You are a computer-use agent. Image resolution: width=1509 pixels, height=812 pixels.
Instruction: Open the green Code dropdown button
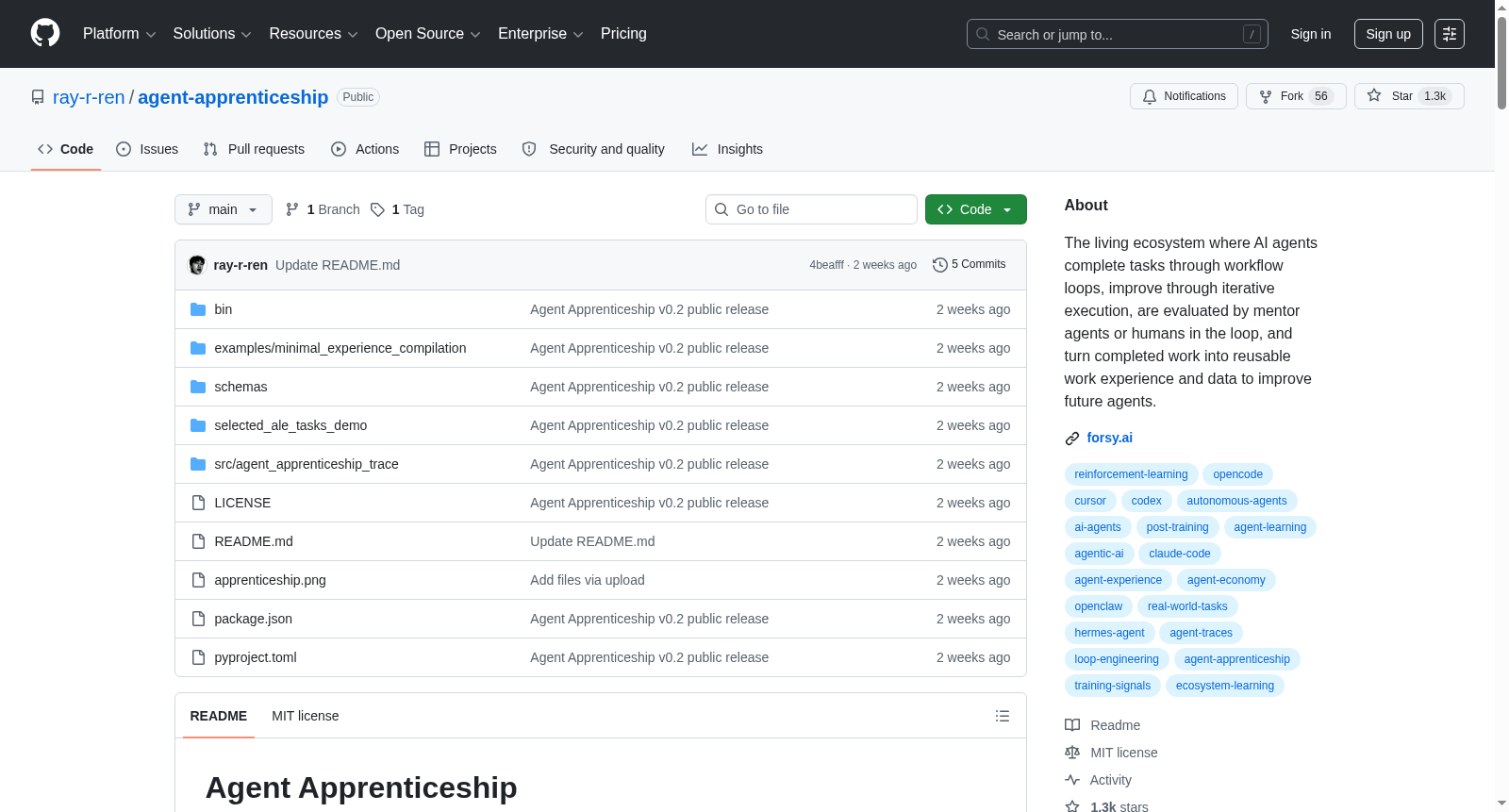tap(975, 209)
